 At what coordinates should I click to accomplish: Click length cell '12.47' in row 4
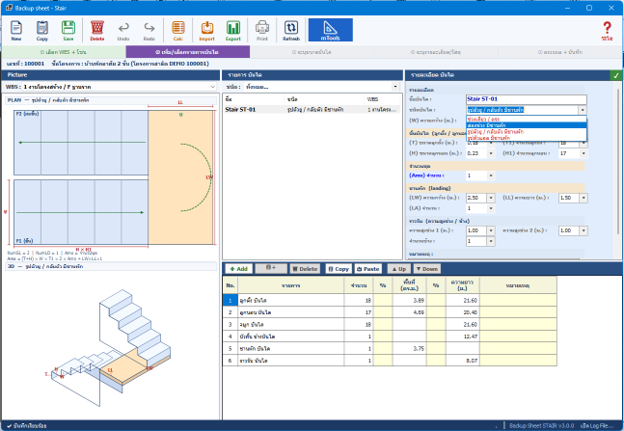pos(462,336)
